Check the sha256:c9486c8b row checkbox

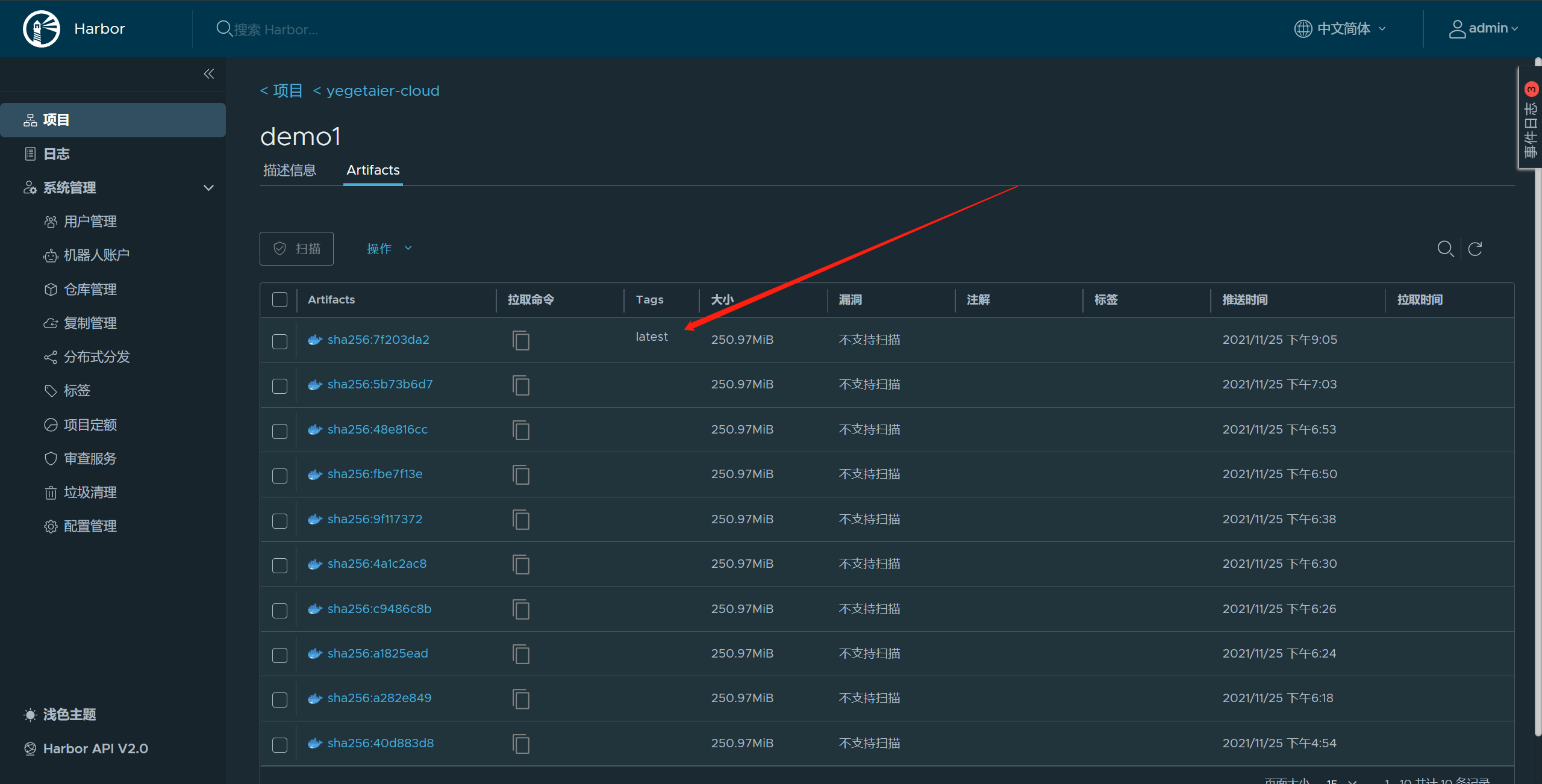(x=279, y=611)
